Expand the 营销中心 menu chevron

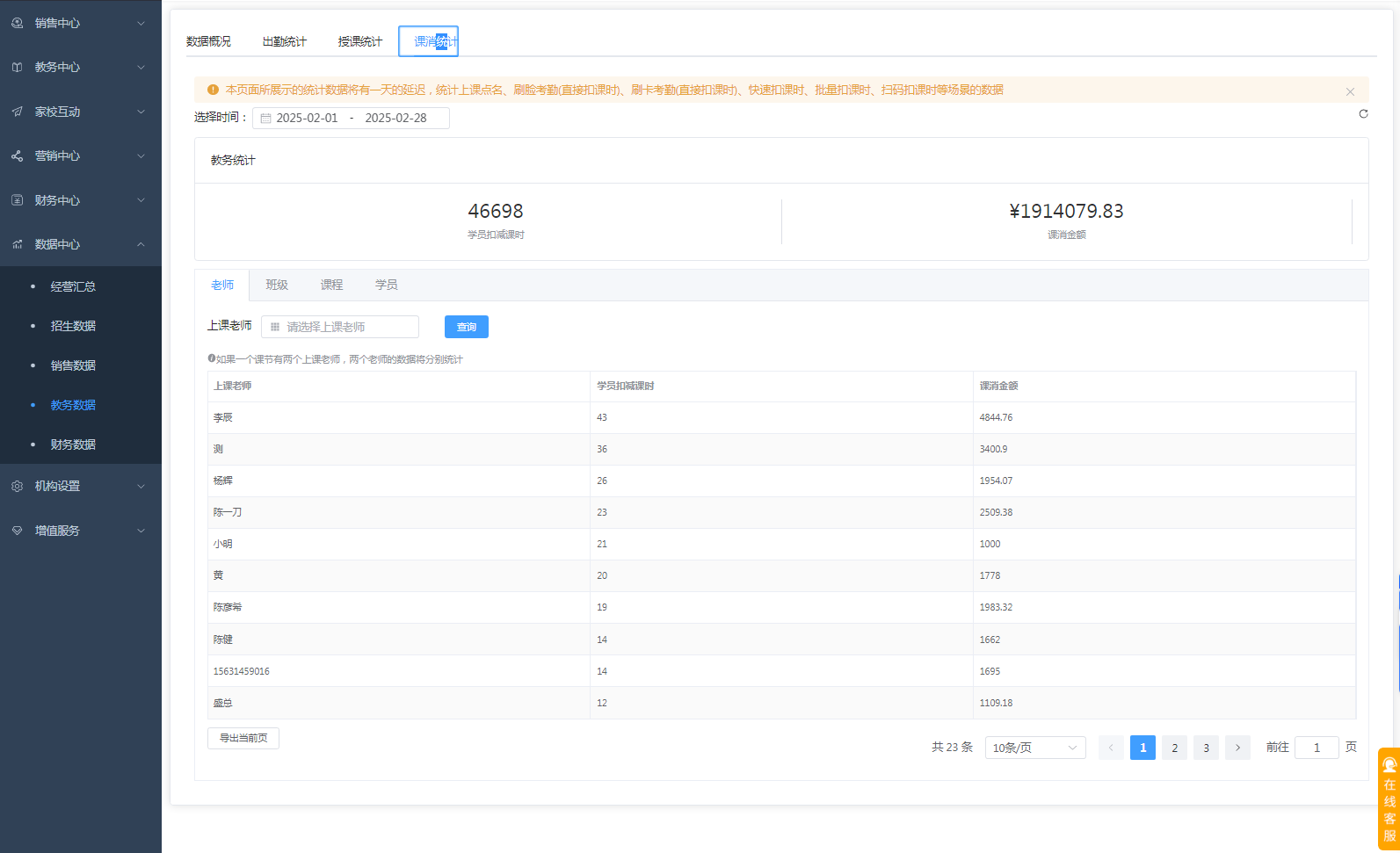(x=141, y=155)
